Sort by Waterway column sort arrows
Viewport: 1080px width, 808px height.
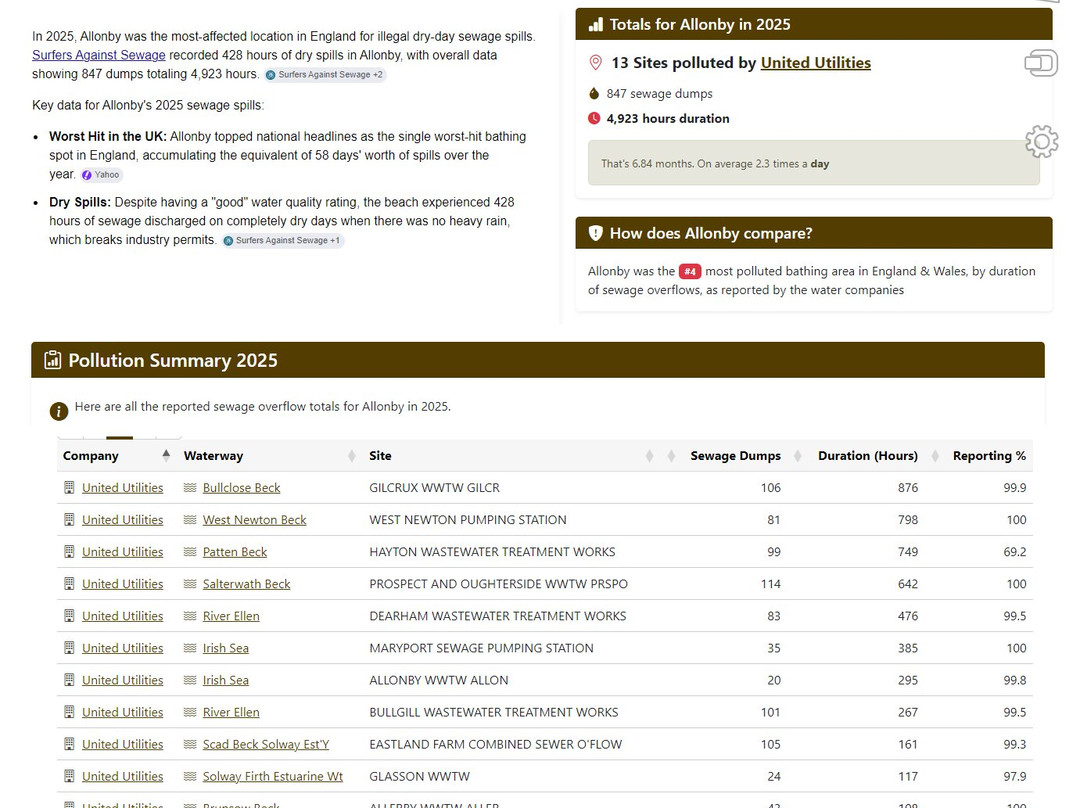pos(352,455)
